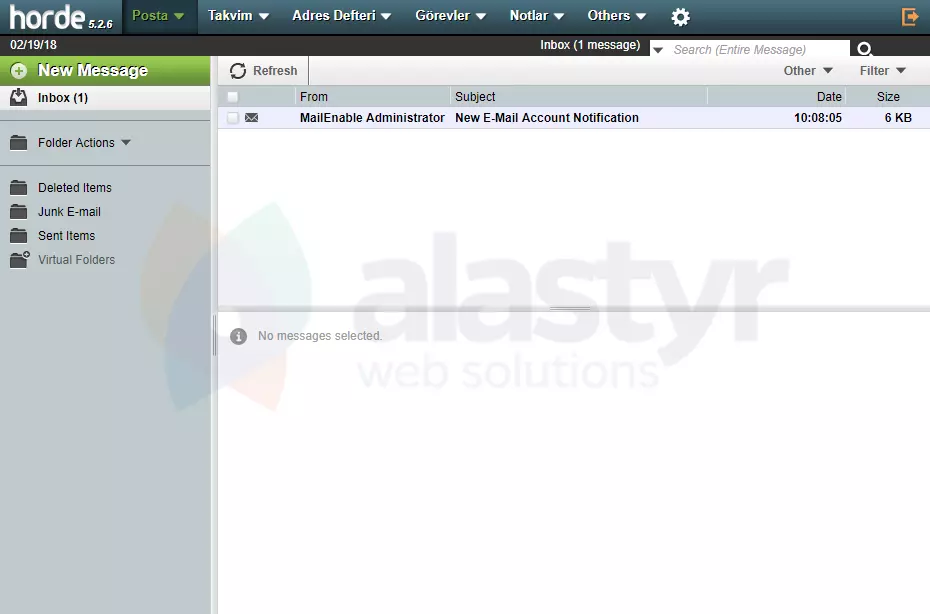Open the Others menu
930x614 pixels.
click(x=616, y=16)
